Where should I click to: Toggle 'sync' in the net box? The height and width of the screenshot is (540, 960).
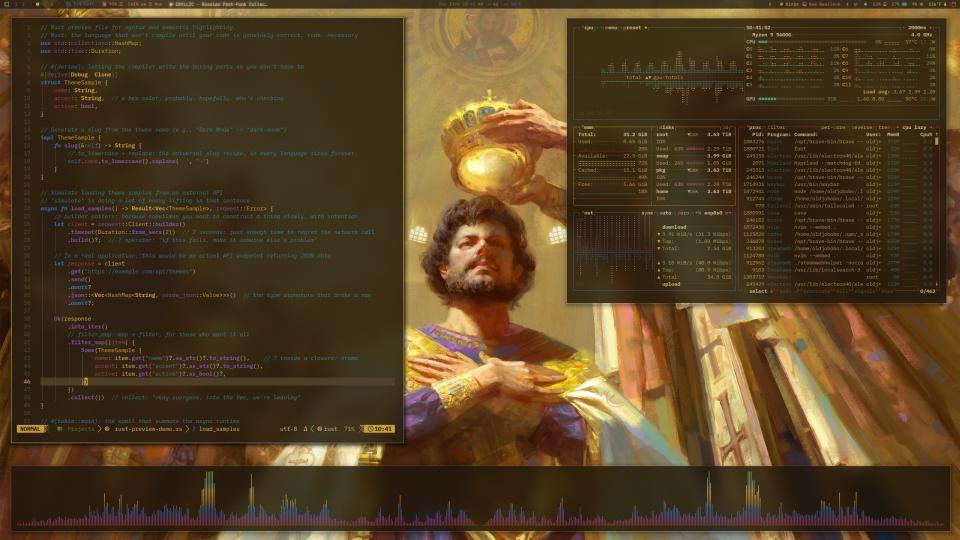tap(647, 213)
